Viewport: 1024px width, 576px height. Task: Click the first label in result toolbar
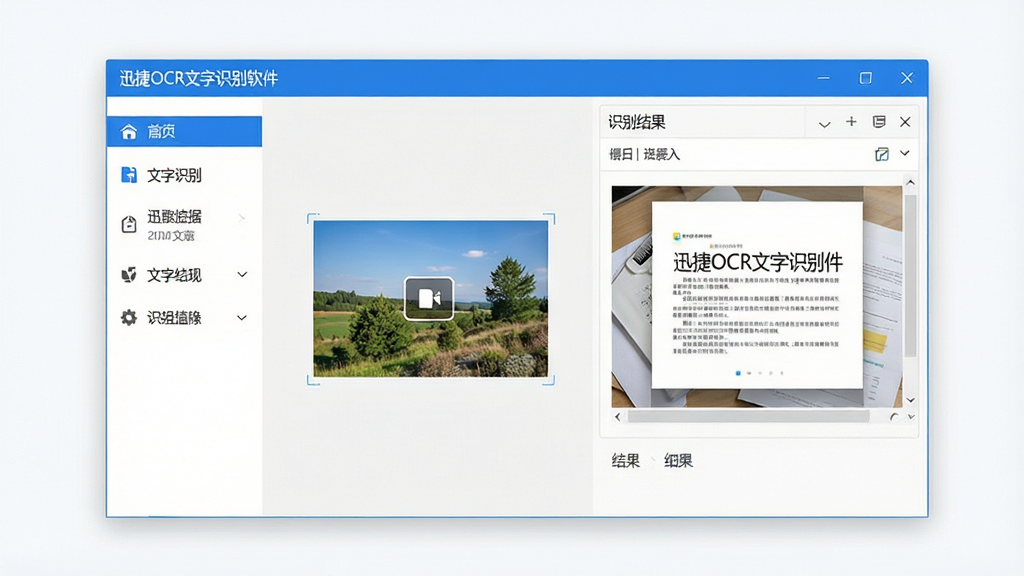621,154
